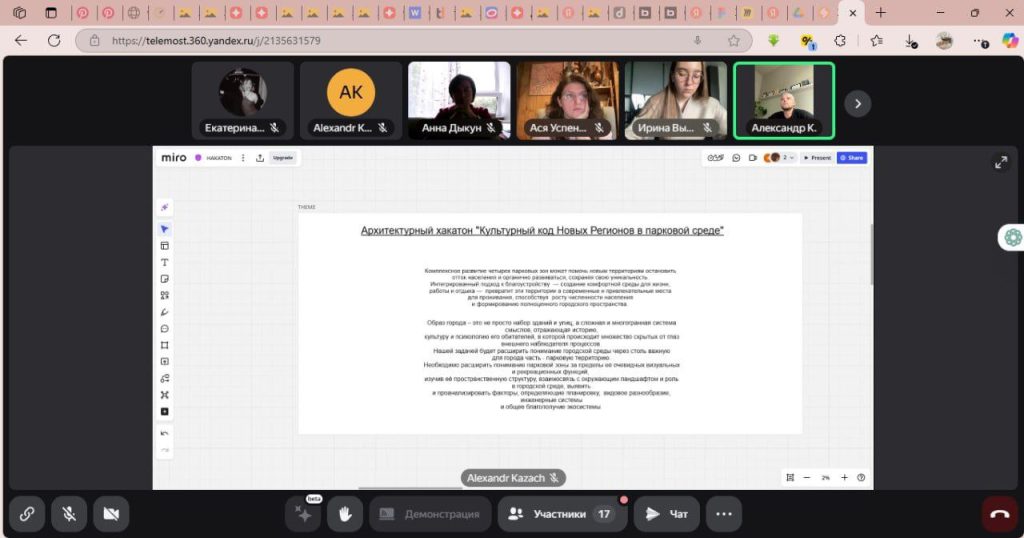The height and width of the screenshot is (538, 1024).
Task: Click the Present button in Miro
Action: [817, 158]
